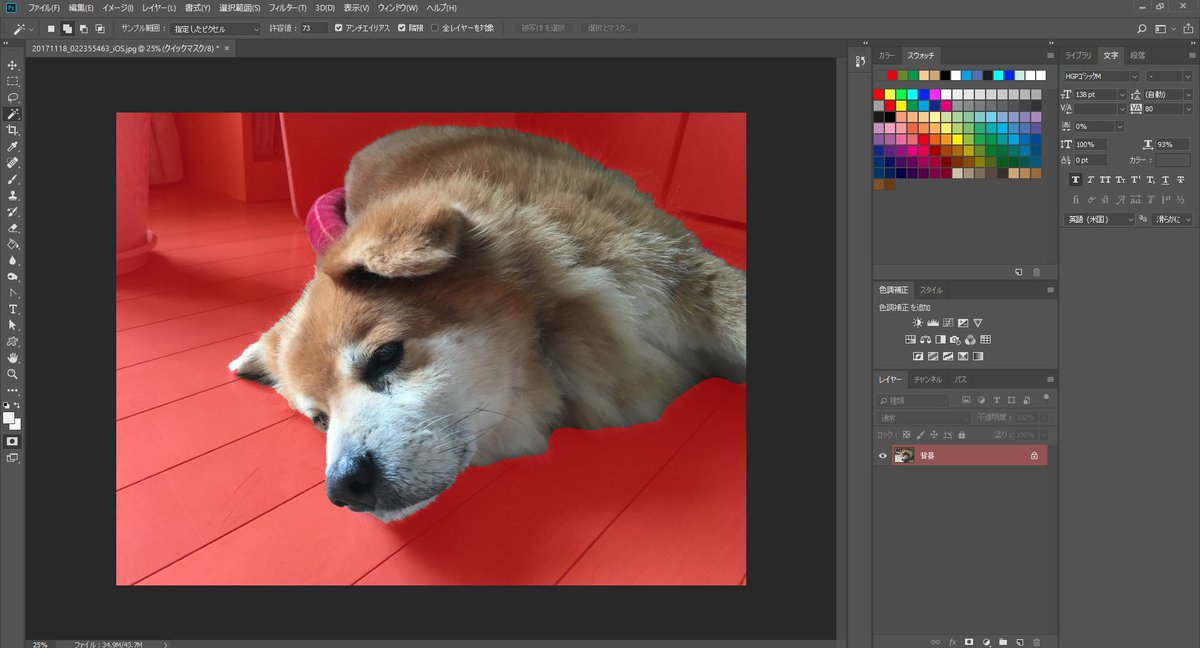The width and height of the screenshot is (1200, 648).
Task: Hide the 背景 layer with eye icon
Action: point(882,456)
